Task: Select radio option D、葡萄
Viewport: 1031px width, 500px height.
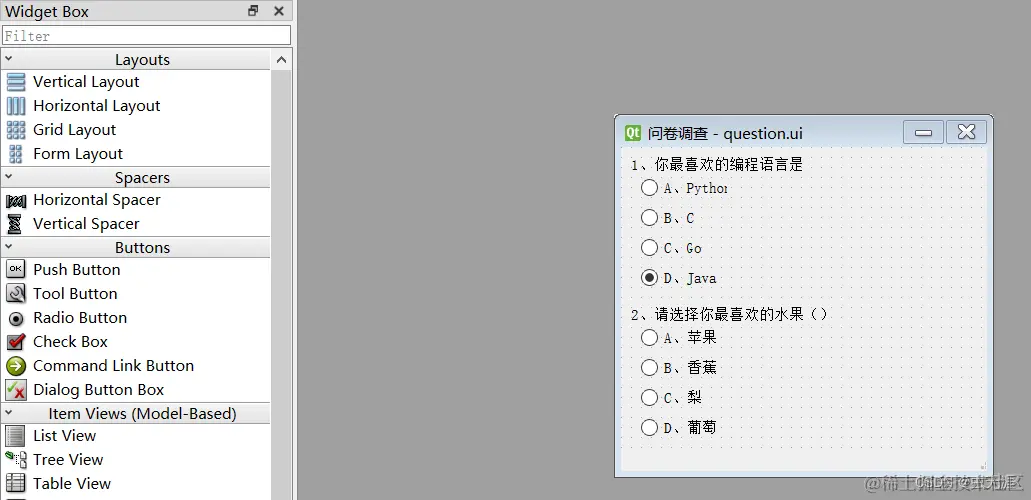Action: tap(679, 428)
